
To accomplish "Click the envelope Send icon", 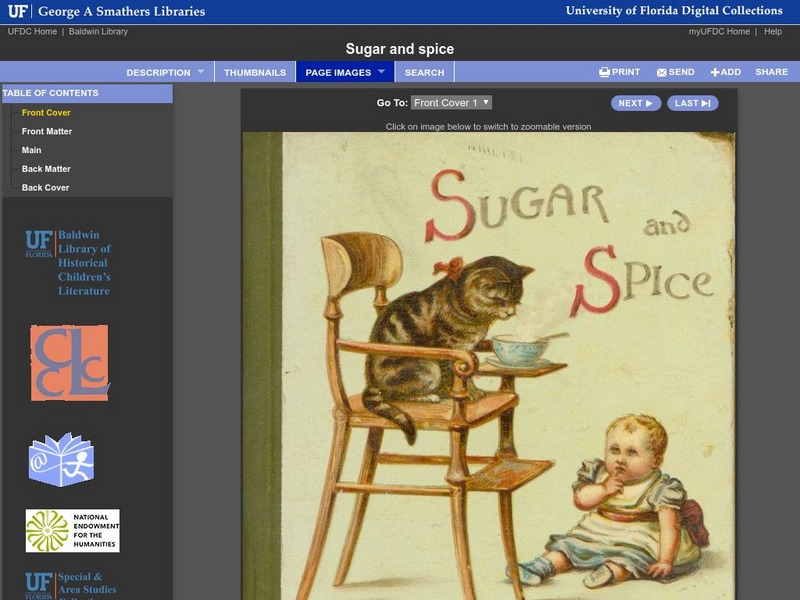I will (x=661, y=72).
